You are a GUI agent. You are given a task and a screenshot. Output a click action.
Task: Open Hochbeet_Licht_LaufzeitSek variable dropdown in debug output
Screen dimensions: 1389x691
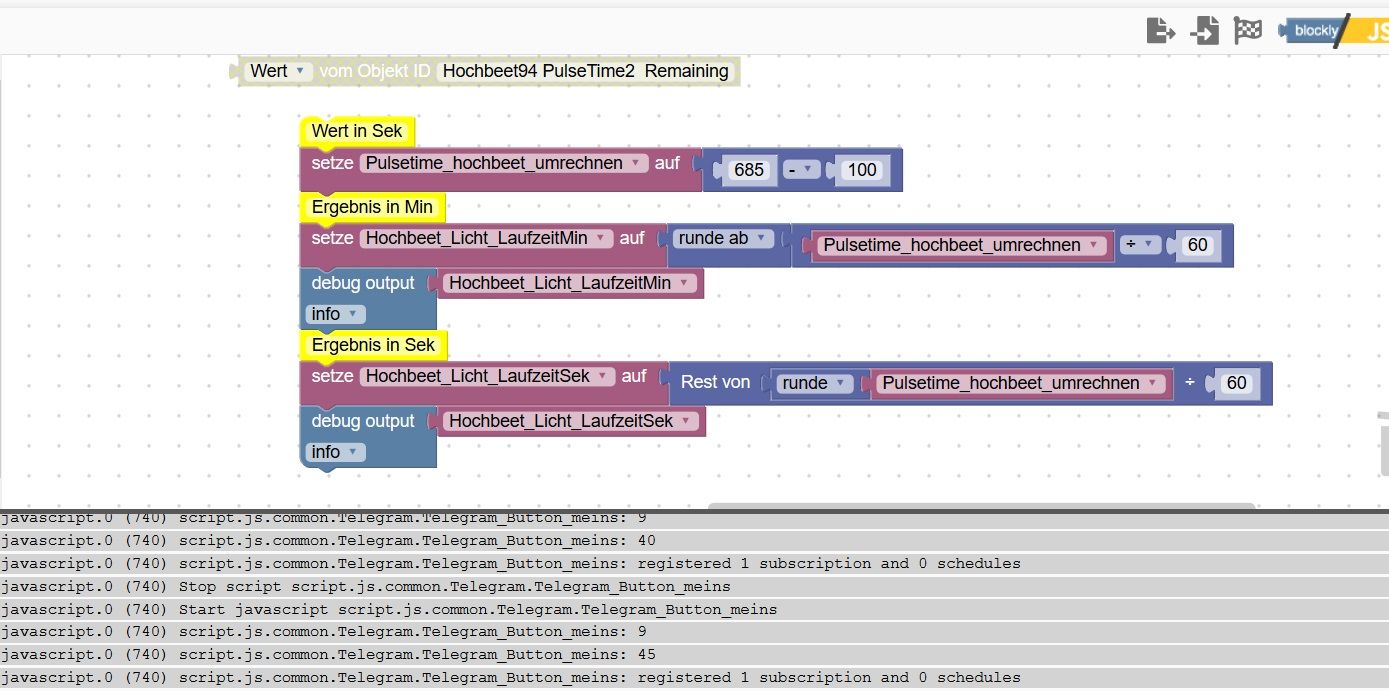pyautogui.click(x=570, y=421)
